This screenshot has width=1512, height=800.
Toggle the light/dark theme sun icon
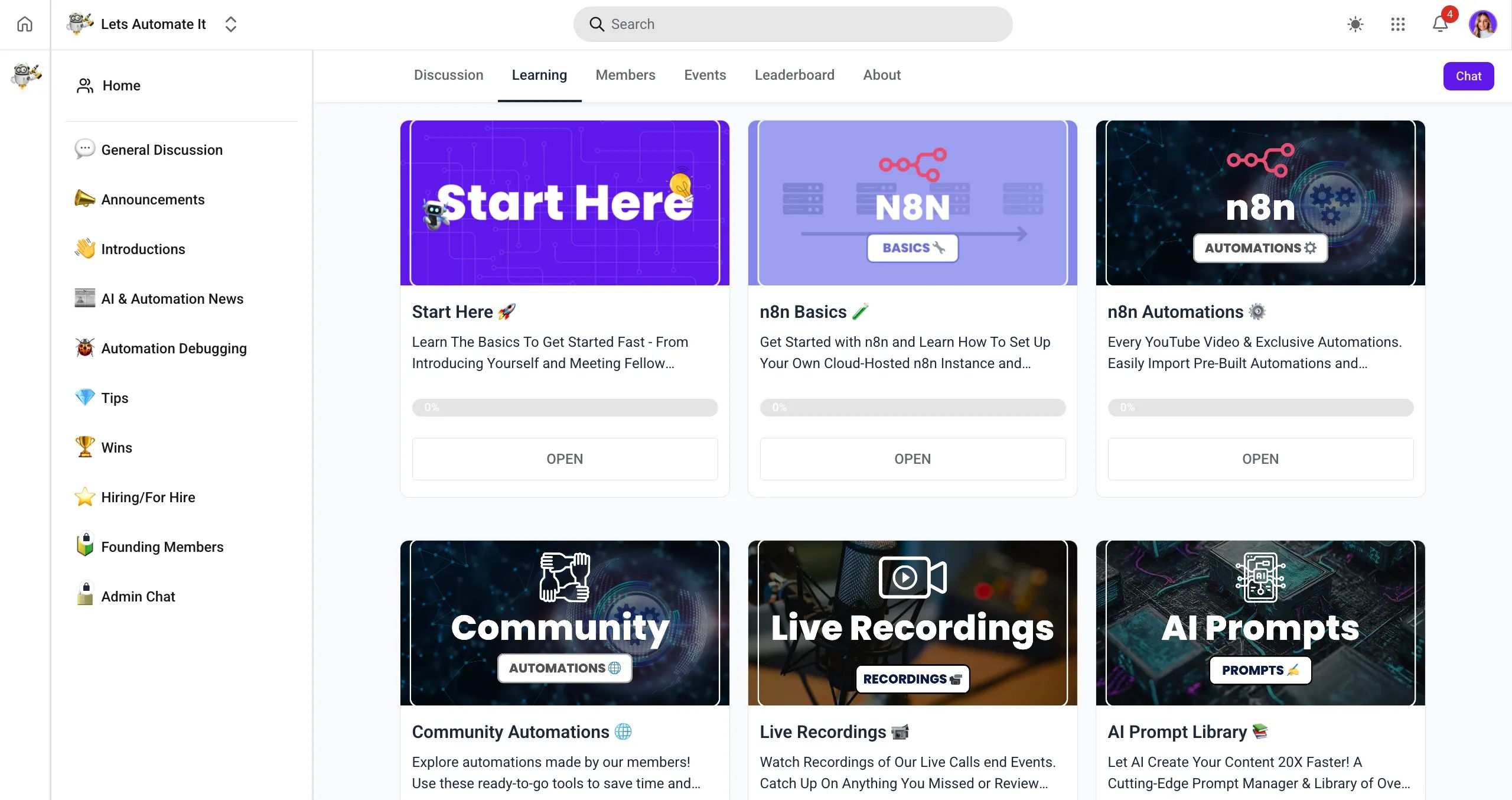click(x=1355, y=24)
